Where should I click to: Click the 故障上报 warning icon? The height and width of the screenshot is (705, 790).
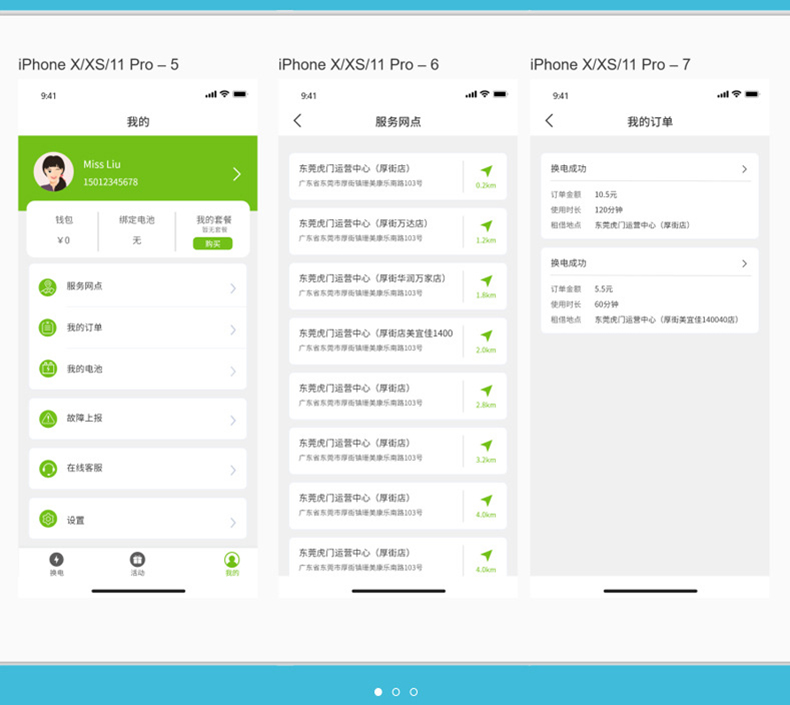pyautogui.click(x=47, y=418)
